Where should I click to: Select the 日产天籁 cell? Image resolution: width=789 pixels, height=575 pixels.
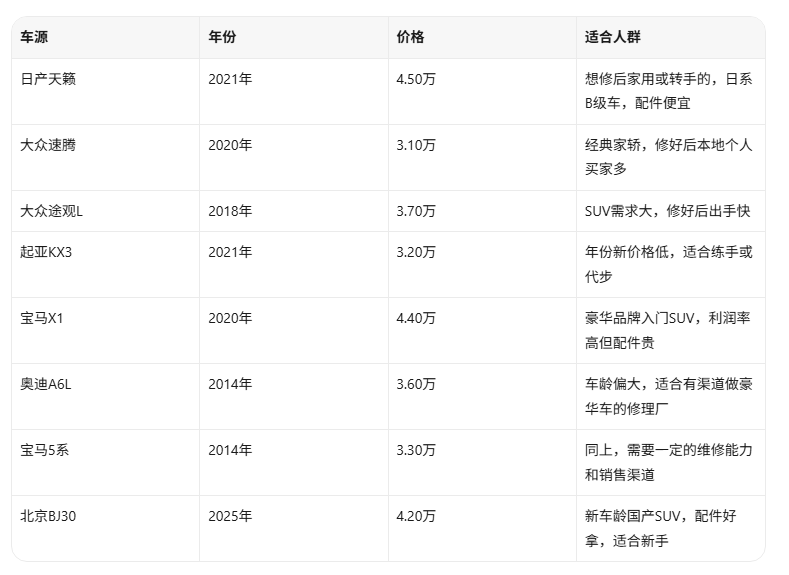pos(106,92)
